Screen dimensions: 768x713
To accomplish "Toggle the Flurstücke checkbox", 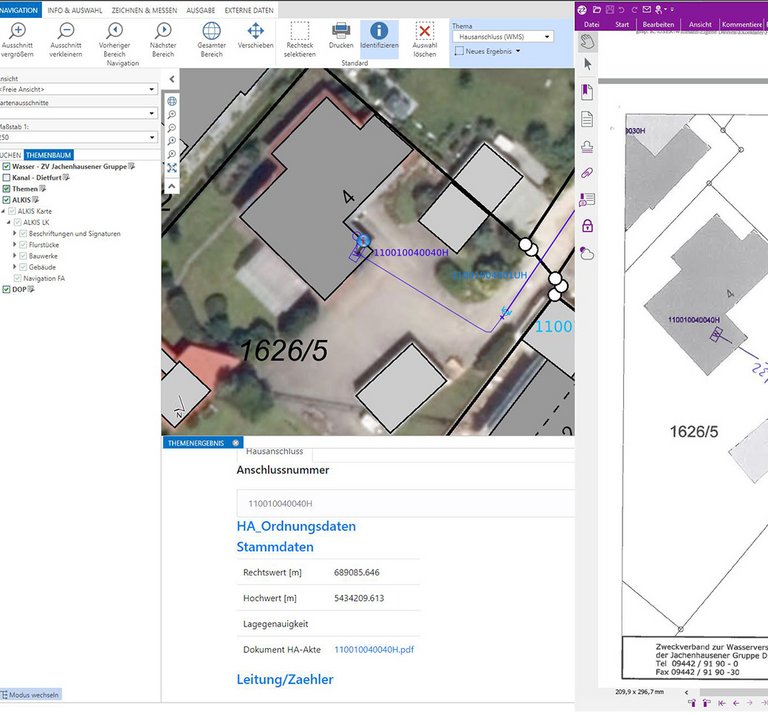I will click(x=23, y=245).
